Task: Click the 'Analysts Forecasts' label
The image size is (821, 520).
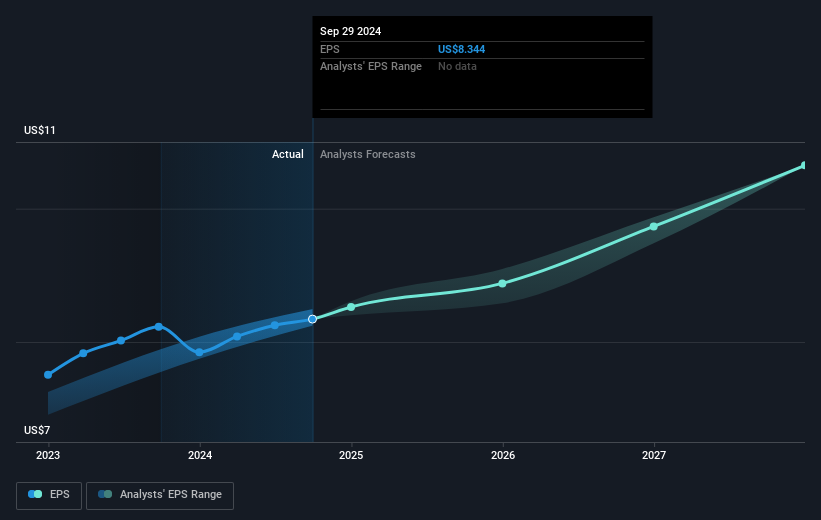Action: (x=368, y=154)
